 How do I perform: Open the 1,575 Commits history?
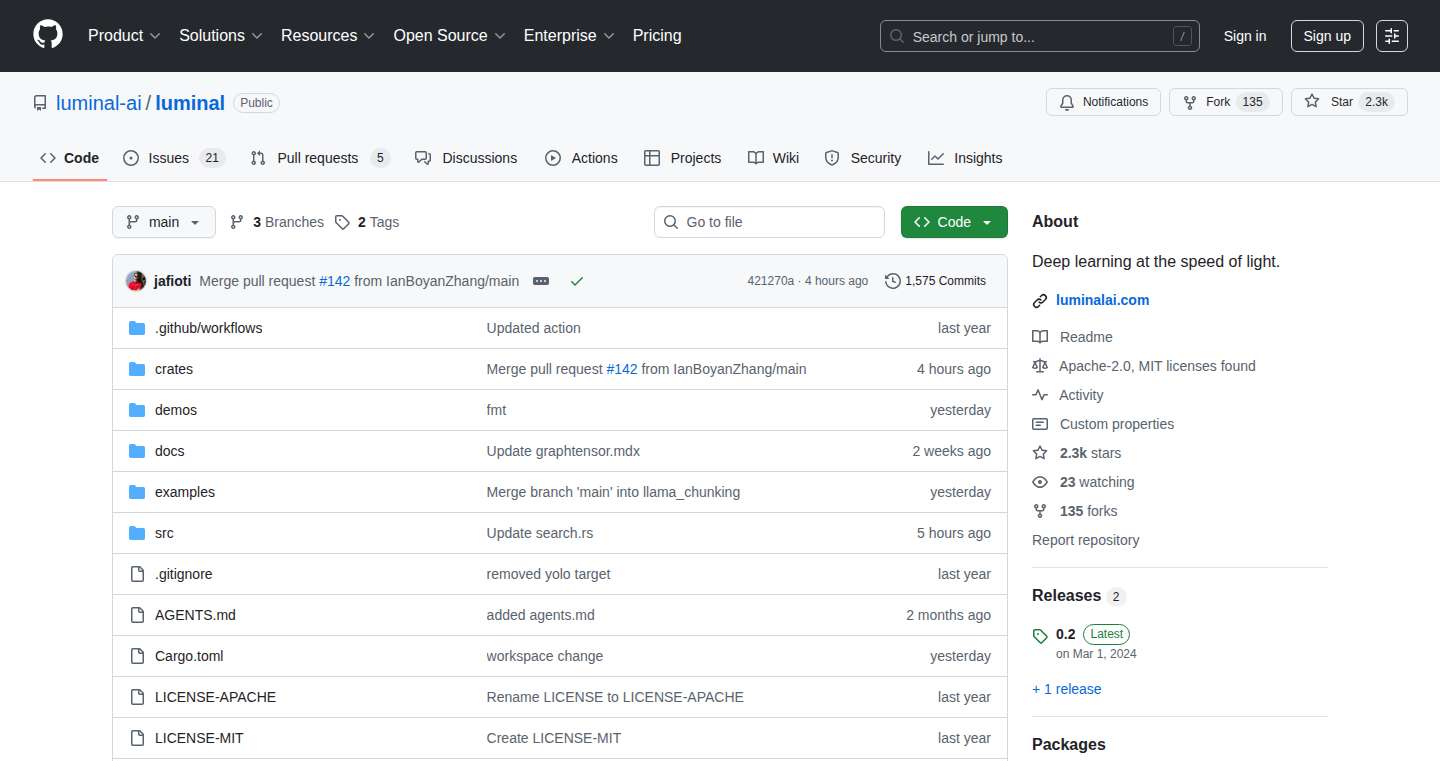click(936, 281)
